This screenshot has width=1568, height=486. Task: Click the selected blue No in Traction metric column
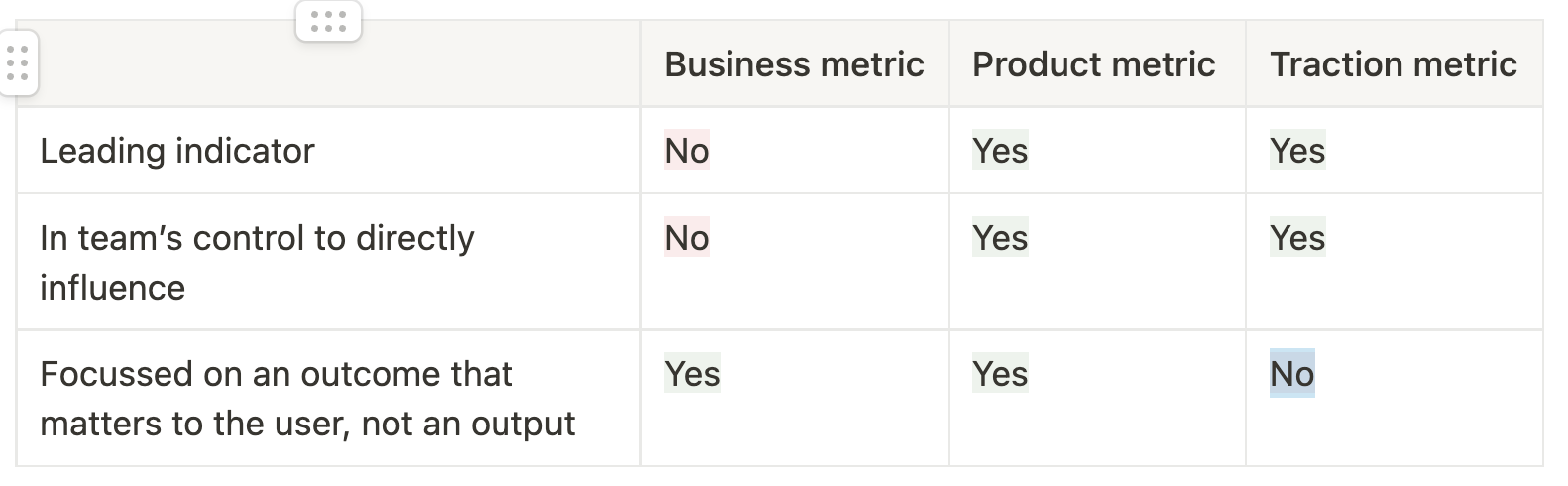coord(1292,374)
